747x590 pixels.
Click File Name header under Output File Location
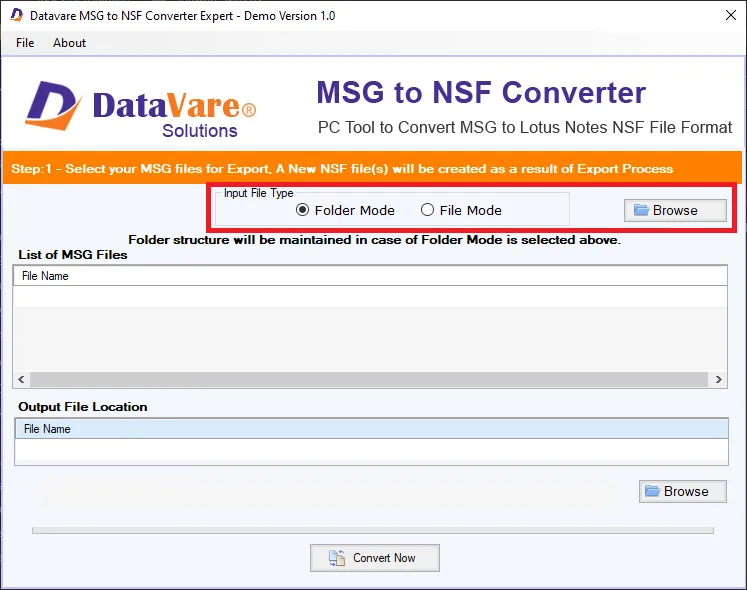click(371, 429)
